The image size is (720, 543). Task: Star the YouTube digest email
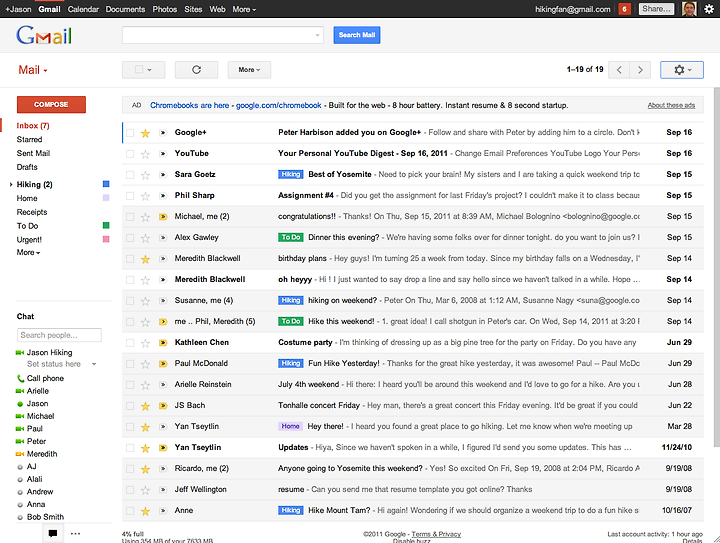point(146,154)
